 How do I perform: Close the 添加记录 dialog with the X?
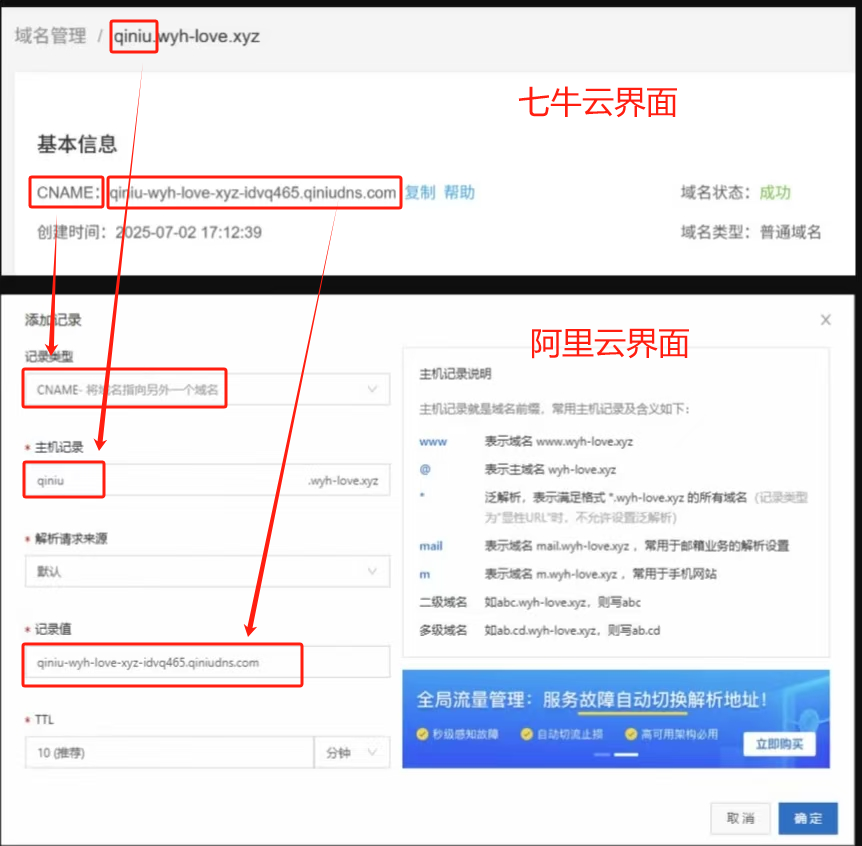825,320
